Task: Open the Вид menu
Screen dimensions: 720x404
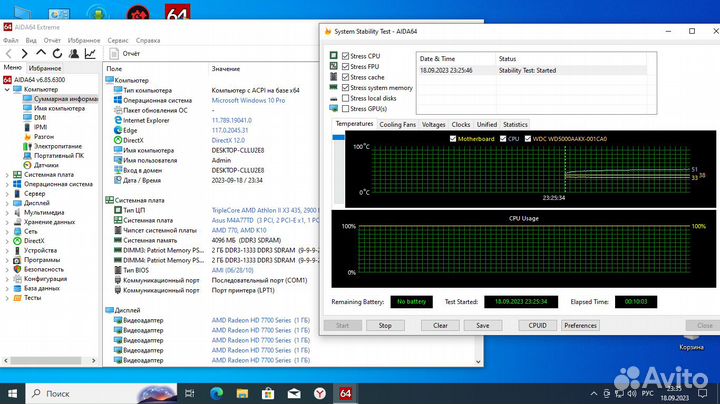Action: (31, 40)
